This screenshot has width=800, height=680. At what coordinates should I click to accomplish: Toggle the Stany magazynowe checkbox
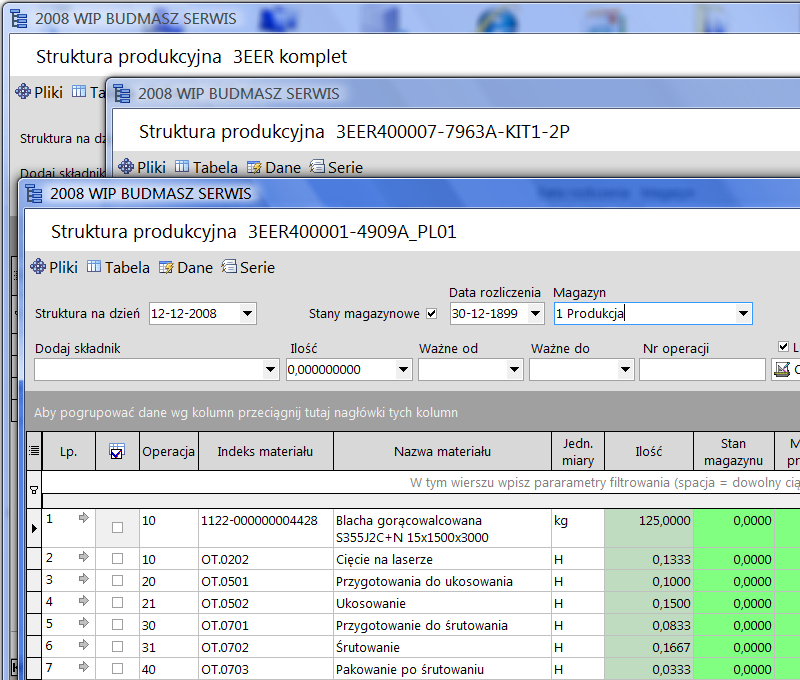[432, 313]
